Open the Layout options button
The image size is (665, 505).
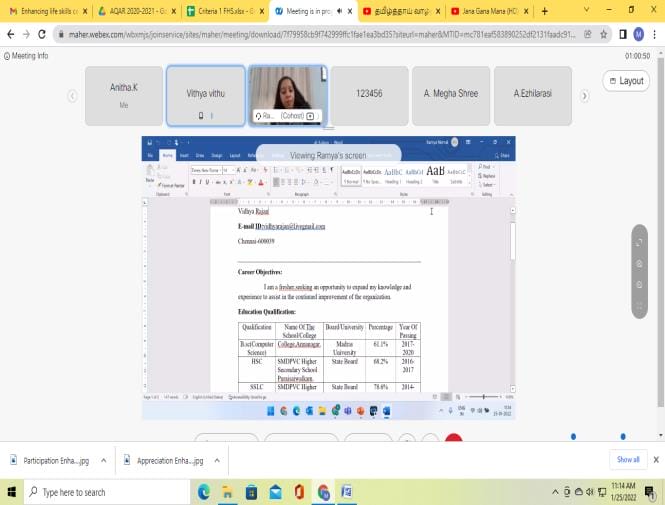click(626, 81)
